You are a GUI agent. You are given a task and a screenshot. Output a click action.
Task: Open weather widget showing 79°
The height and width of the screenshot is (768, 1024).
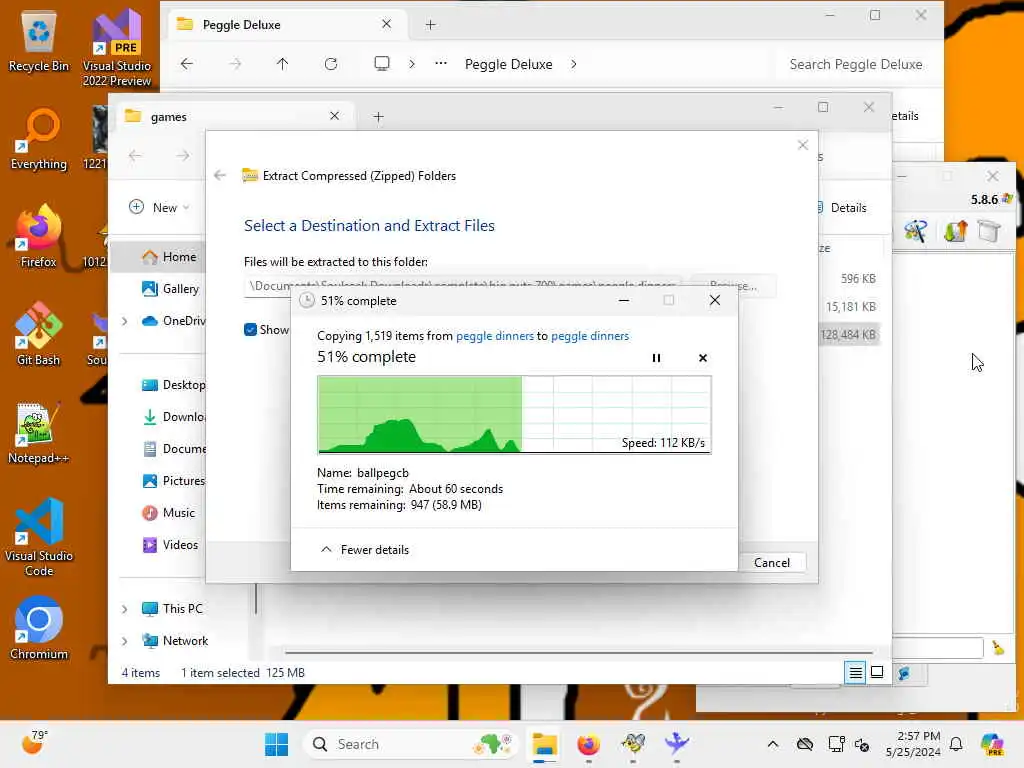click(34, 743)
